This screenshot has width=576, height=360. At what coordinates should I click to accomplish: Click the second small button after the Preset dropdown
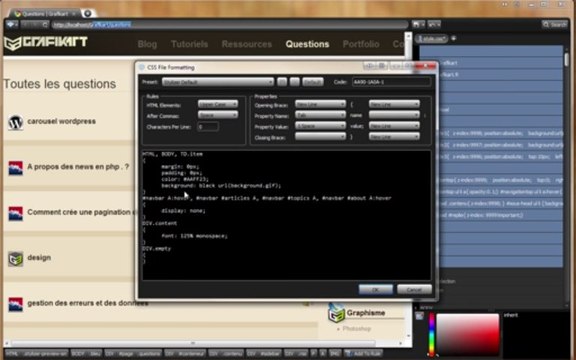pyautogui.click(x=295, y=82)
